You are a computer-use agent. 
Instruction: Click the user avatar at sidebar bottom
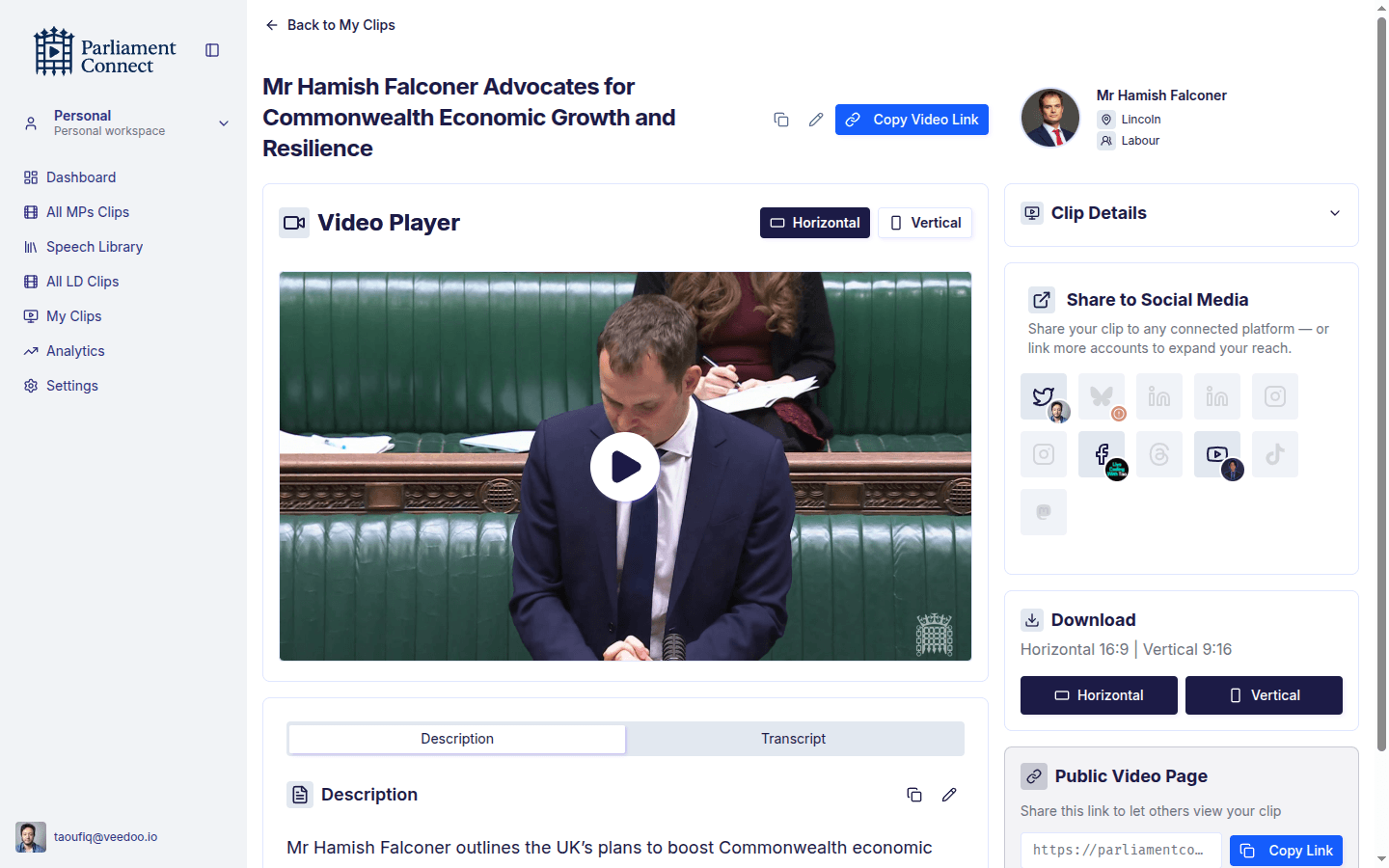coord(31,837)
